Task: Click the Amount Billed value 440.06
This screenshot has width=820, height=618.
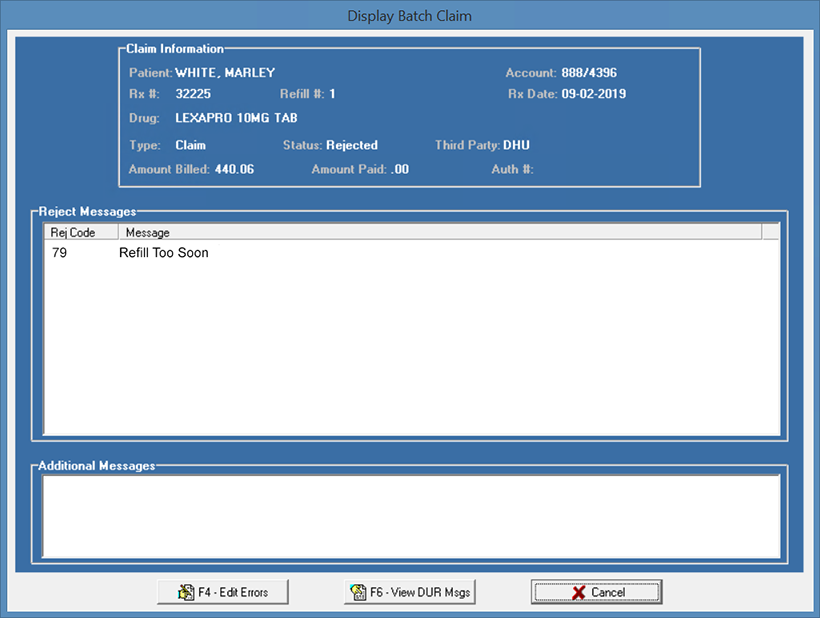Action: [x=234, y=169]
